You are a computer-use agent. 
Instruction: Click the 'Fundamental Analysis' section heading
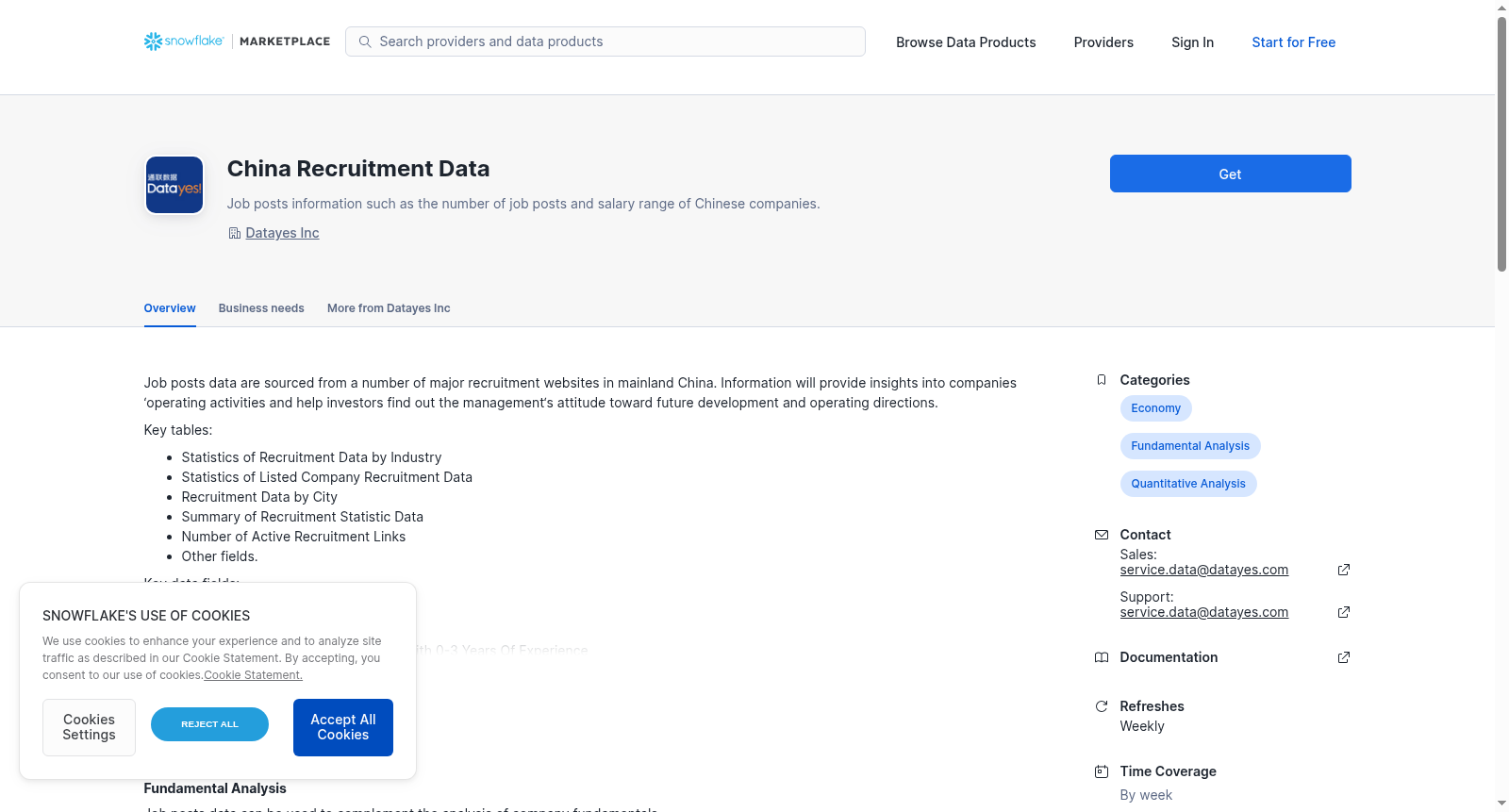pyautogui.click(x=215, y=788)
